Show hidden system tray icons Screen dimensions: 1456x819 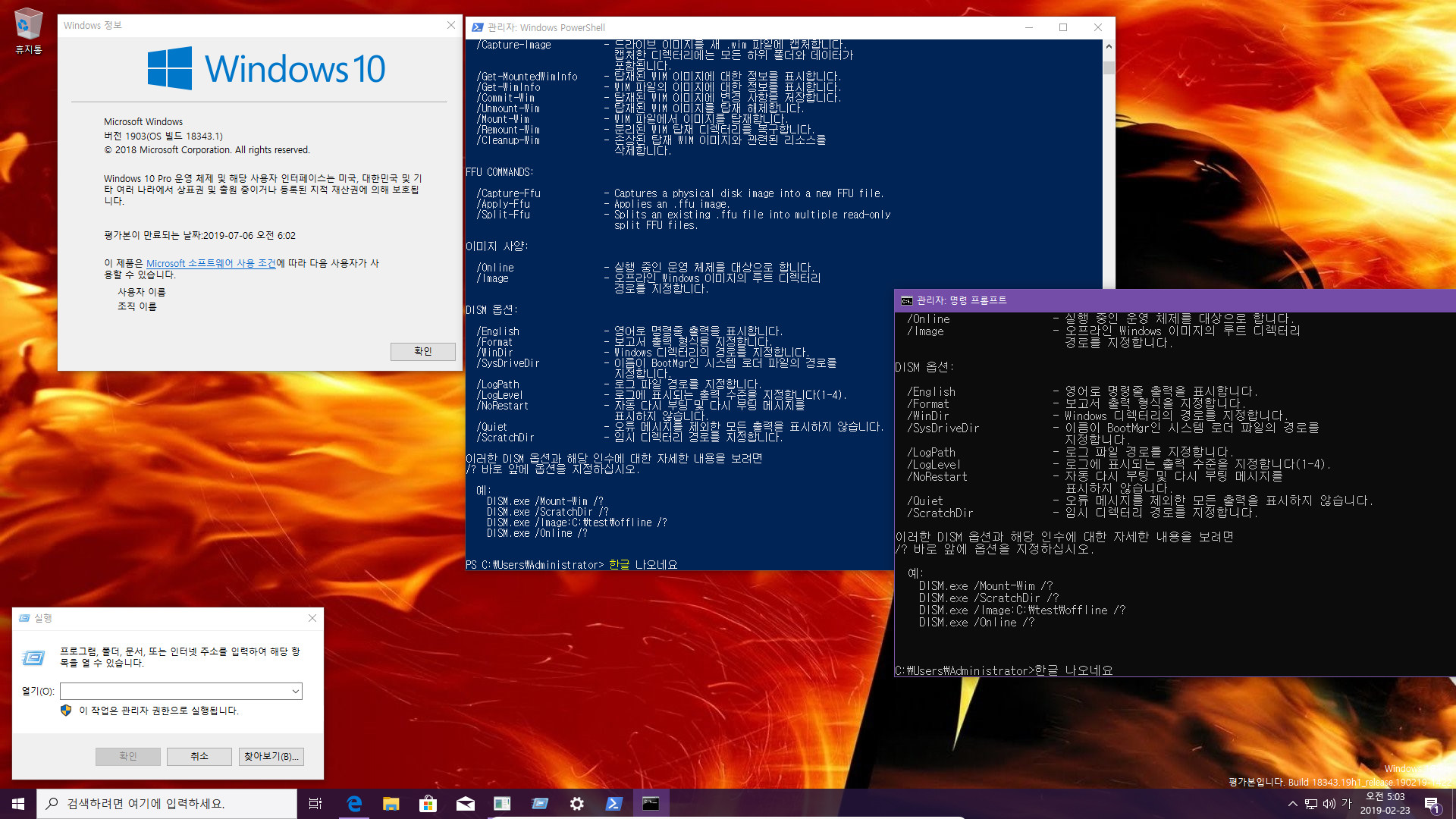[x=1292, y=804]
